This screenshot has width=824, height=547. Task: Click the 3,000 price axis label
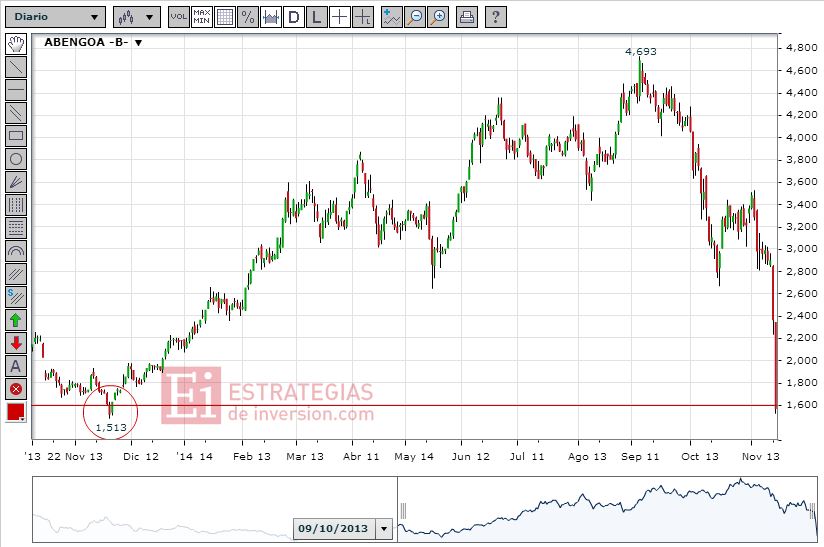[801, 249]
